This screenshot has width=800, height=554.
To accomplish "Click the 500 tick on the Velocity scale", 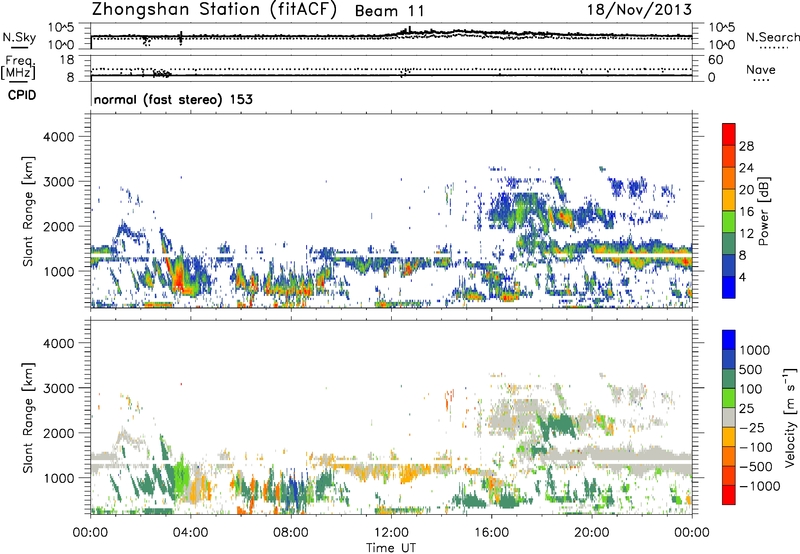I will 751,369.
